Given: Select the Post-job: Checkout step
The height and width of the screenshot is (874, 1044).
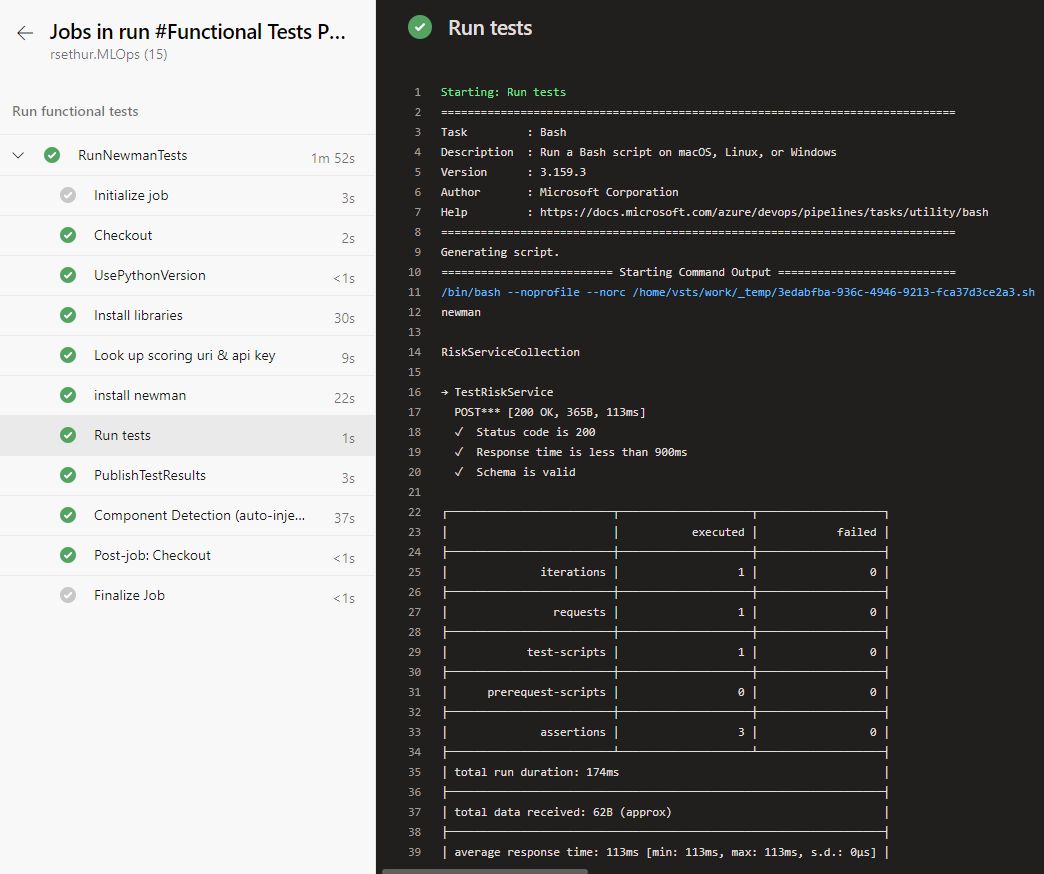Looking at the screenshot, I should [x=152, y=555].
